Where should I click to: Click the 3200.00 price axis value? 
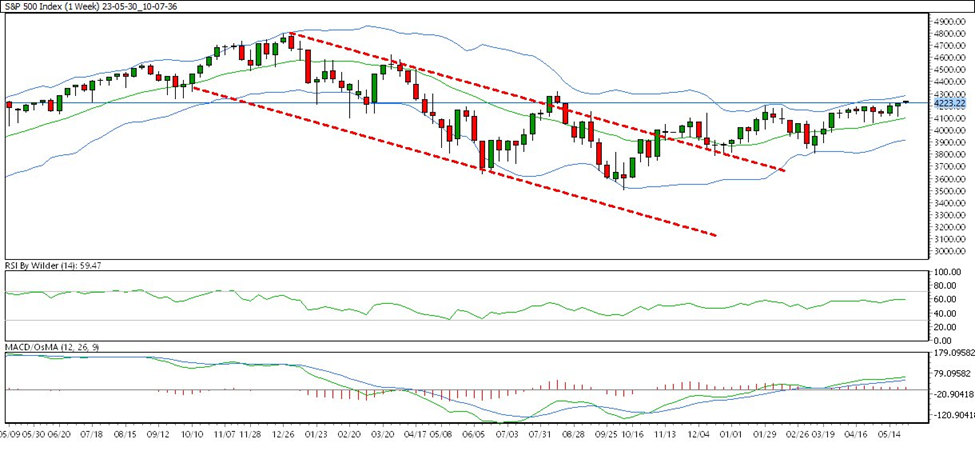pyautogui.click(x=950, y=227)
